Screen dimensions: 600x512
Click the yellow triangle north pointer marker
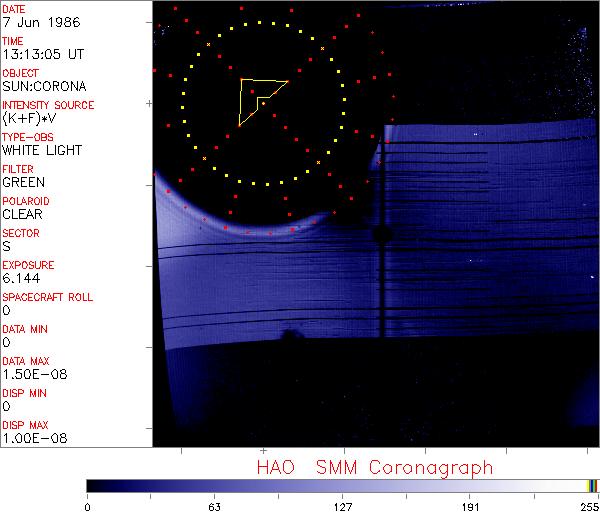pos(257,98)
